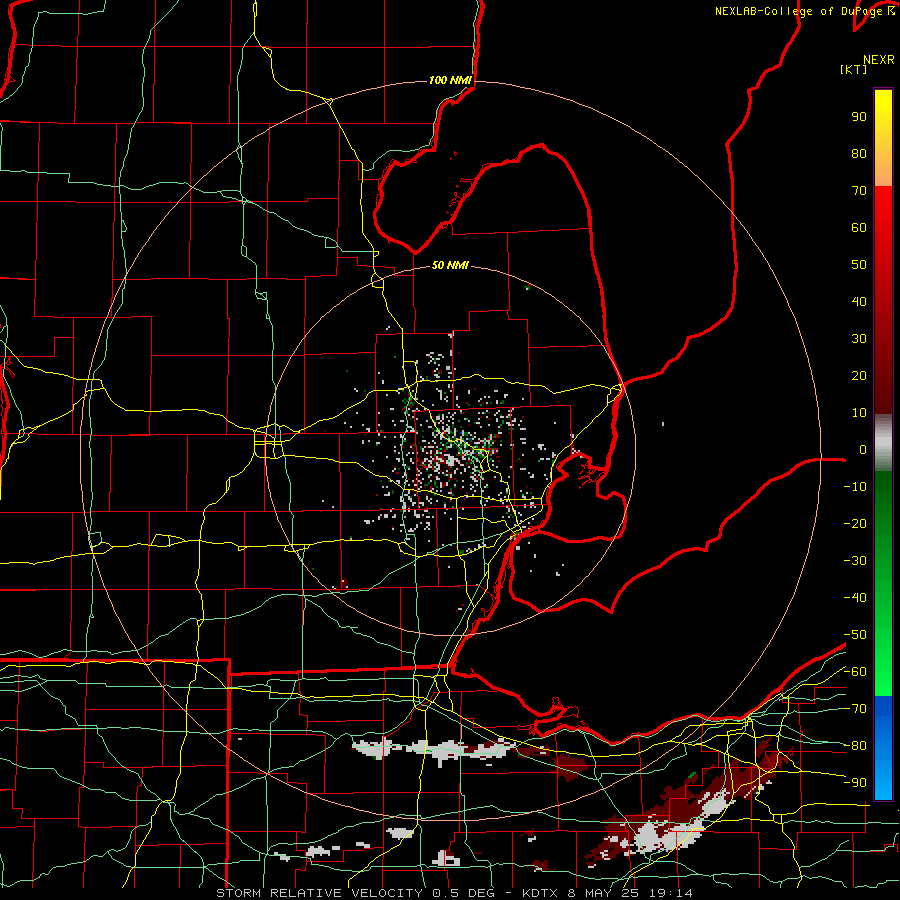Pick the gray zero-velocity segment of color bar

(x=883, y=443)
